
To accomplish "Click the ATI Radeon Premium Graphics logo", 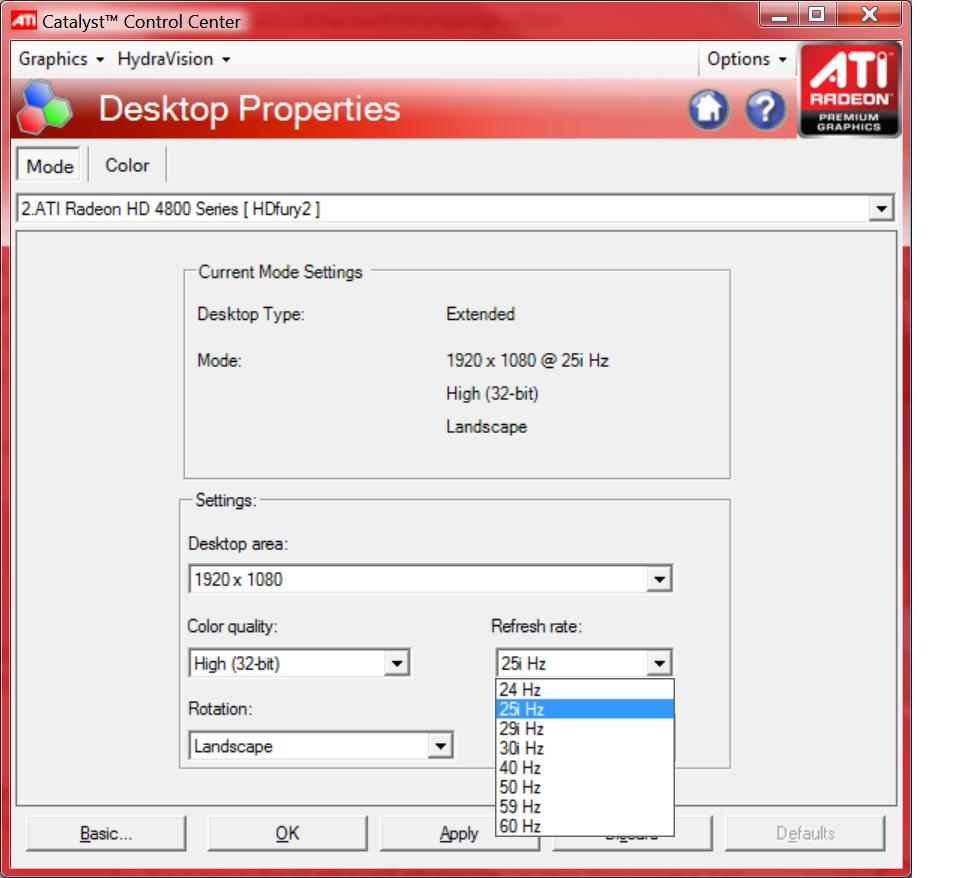I will tap(849, 89).
